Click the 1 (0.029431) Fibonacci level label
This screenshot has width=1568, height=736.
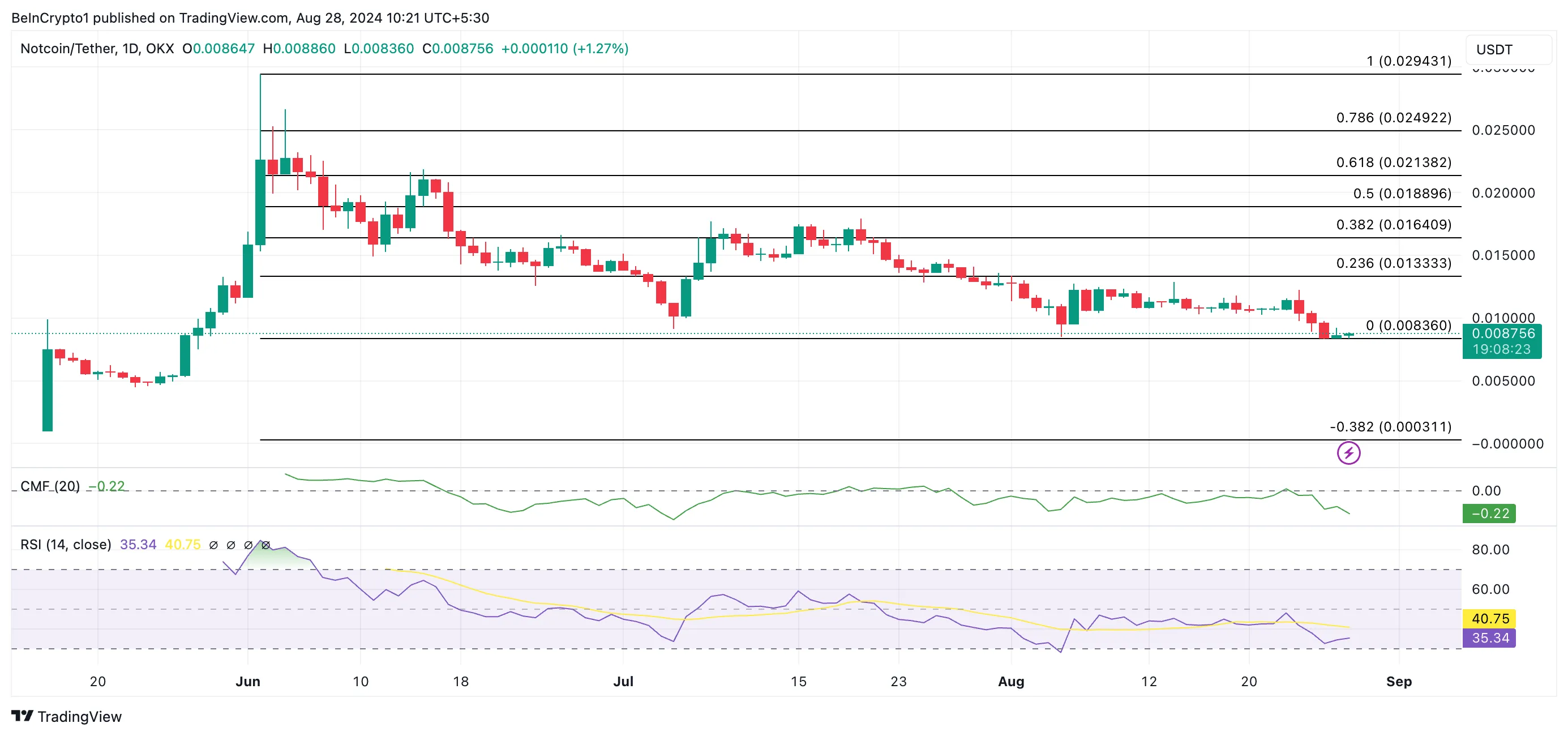[x=1408, y=61]
